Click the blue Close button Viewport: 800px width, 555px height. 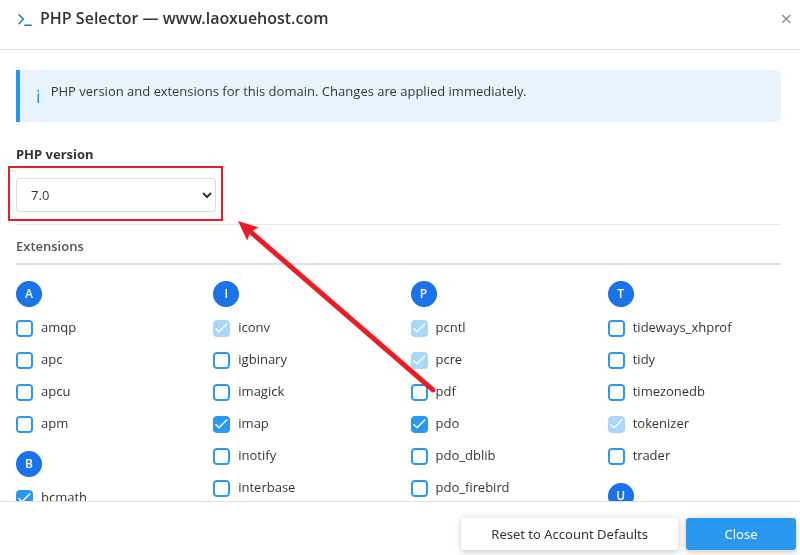coord(740,534)
